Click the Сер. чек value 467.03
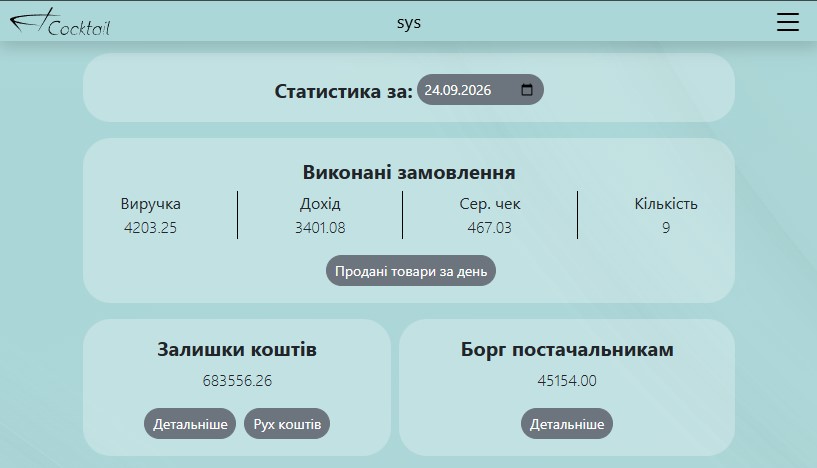This screenshot has height=468, width=817. [490, 228]
